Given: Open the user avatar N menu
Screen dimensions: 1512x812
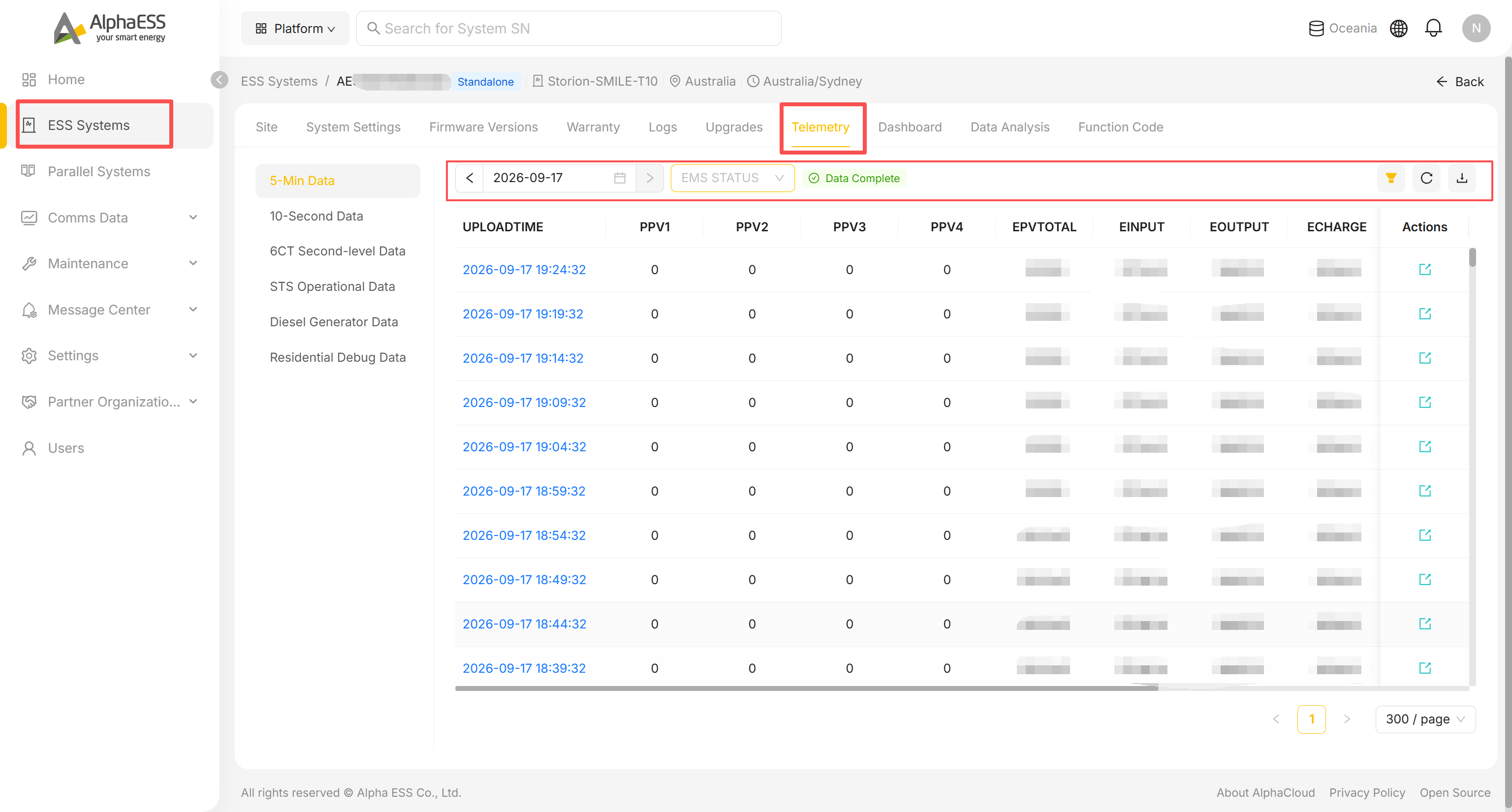Looking at the screenshot, I should pyautogui.click(x=1476, y=28).
